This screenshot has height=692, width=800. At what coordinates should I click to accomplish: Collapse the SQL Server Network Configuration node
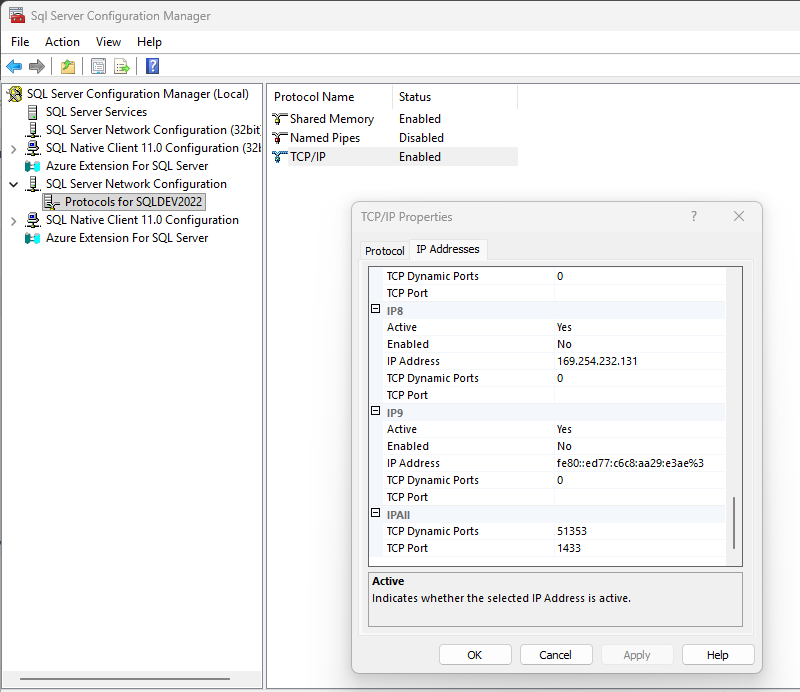(x=13, y=185)
